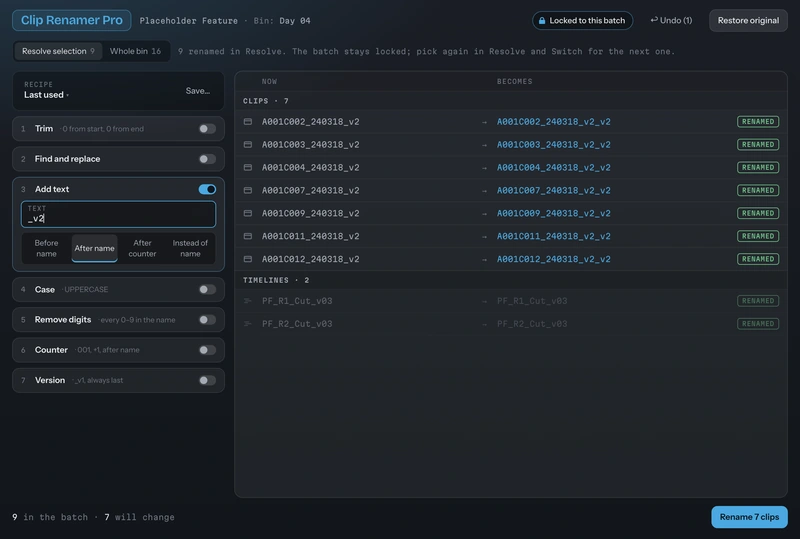Click timeline icon beside PF_R1_Cut_v03
Viewport: 800px width, 539px height.
247,301
